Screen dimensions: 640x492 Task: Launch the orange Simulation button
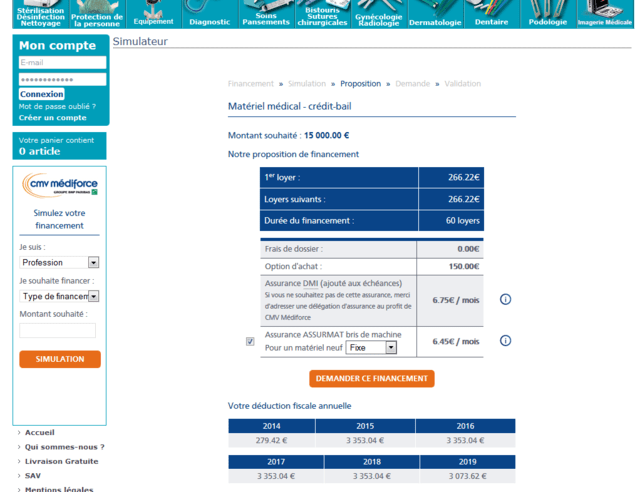[60, 359]
